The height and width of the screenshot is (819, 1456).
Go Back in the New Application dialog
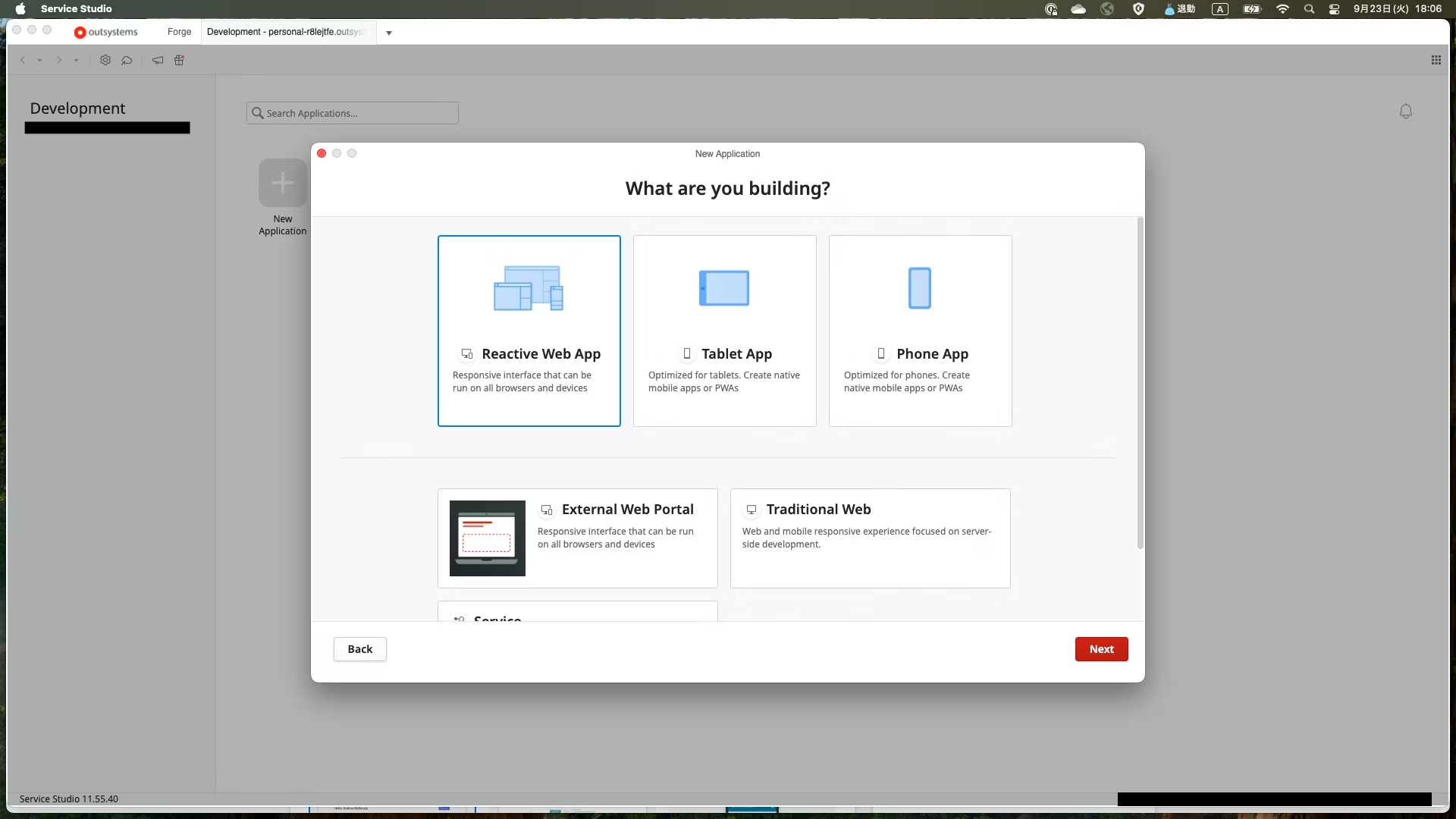pyautogui.click(x=359, y=649)
